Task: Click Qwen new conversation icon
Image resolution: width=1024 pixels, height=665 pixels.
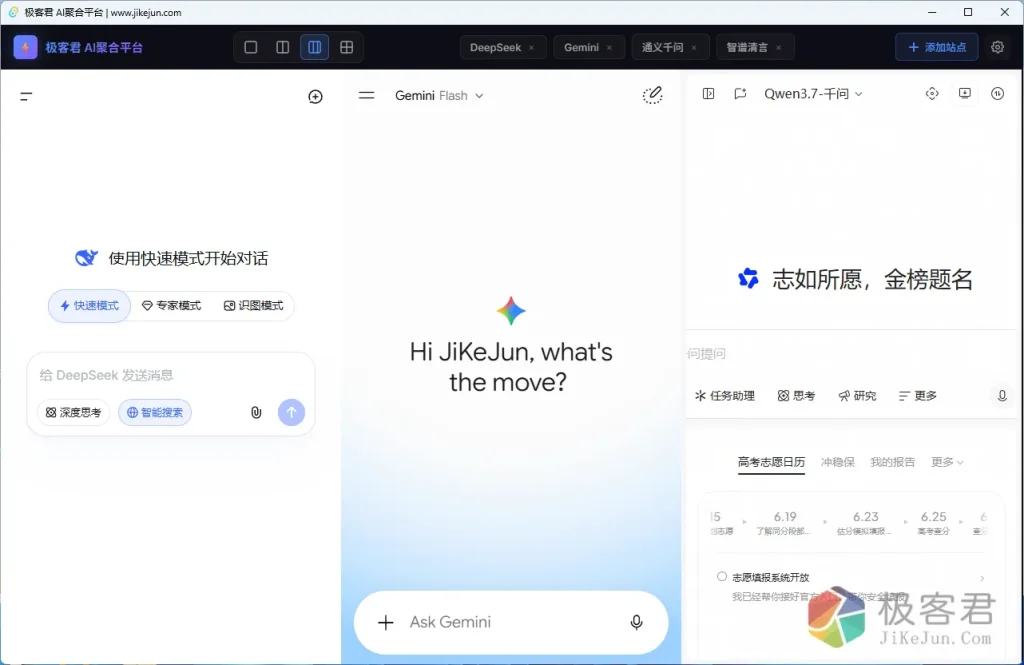Action: [740, 93]
